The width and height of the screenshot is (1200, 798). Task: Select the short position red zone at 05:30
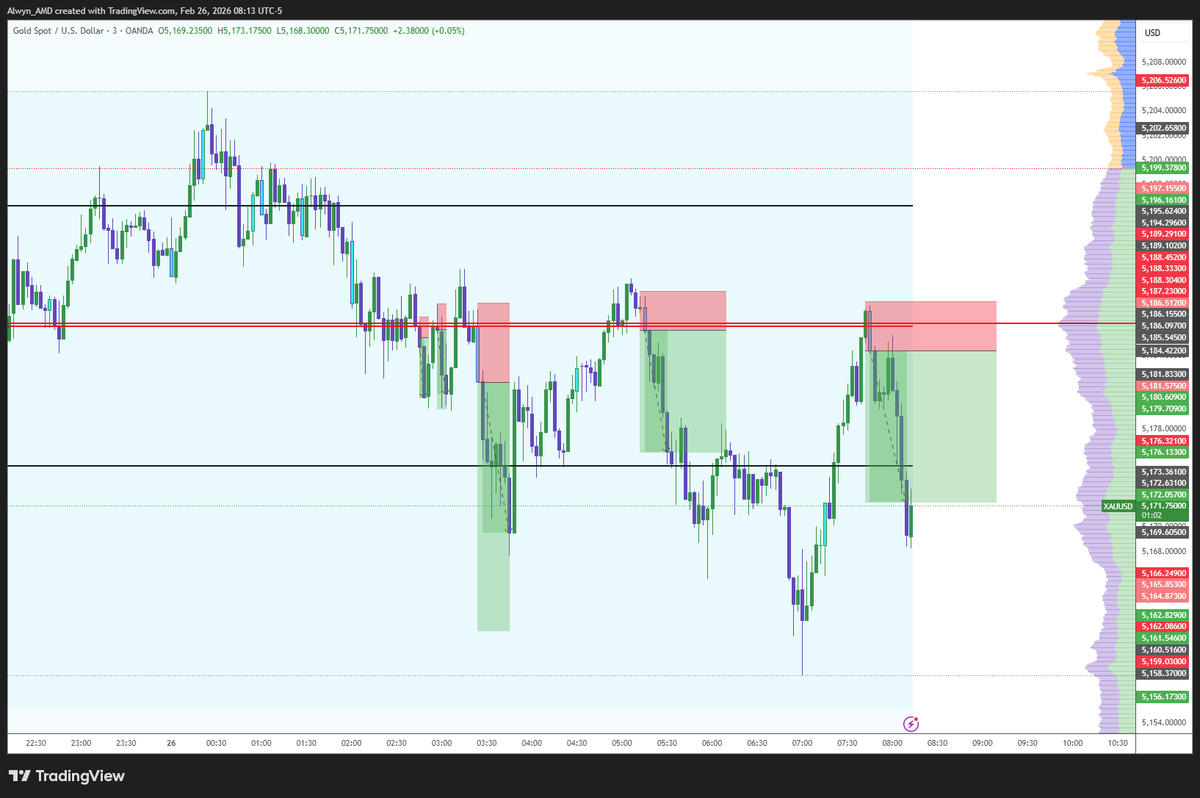[x=683, y=310]
